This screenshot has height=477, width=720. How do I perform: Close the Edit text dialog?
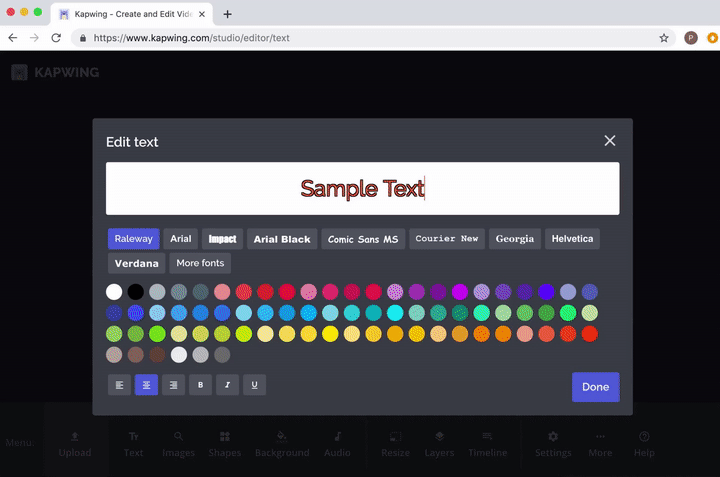click(609, 141)
